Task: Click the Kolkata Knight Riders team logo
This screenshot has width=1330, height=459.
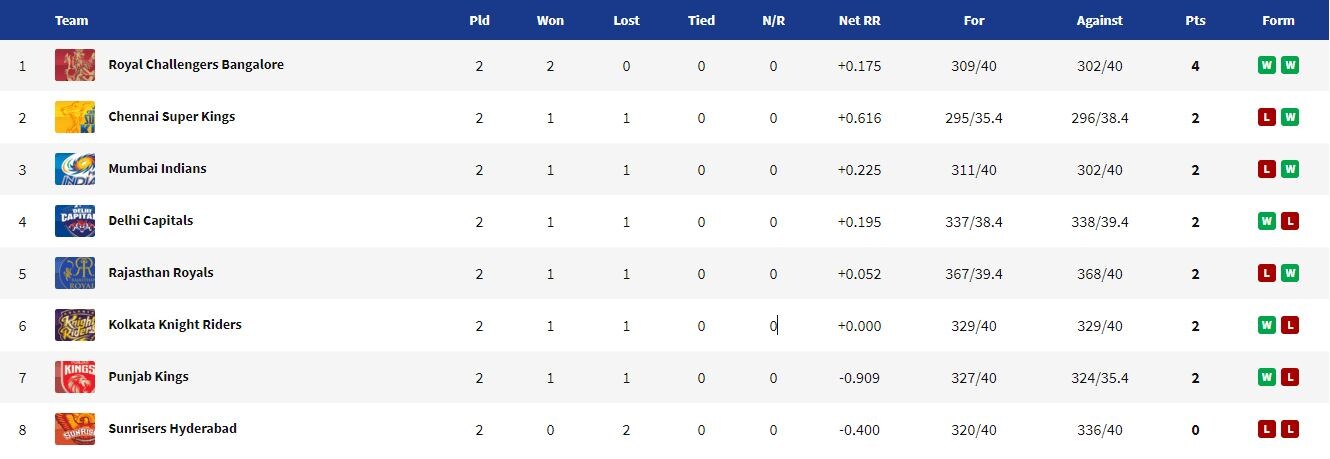Action: pyautogui.click(x=75, y=326)
